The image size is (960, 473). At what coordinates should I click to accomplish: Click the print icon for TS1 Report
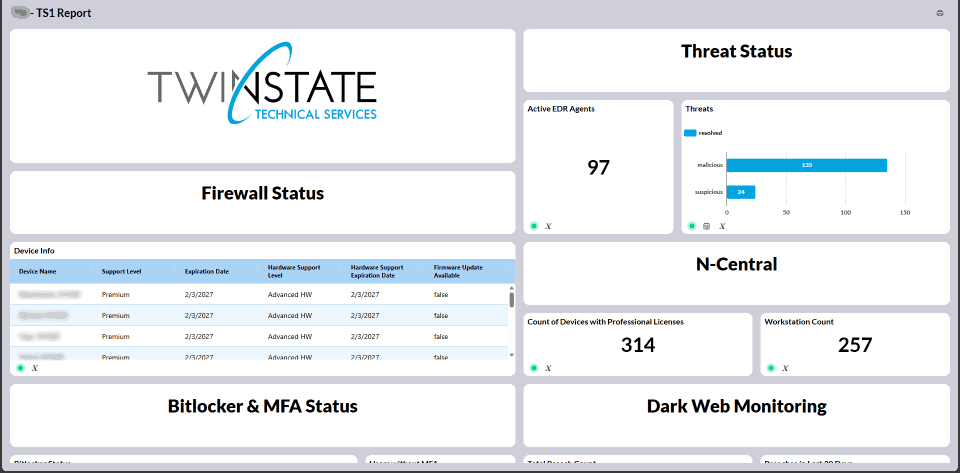(940, 13)
